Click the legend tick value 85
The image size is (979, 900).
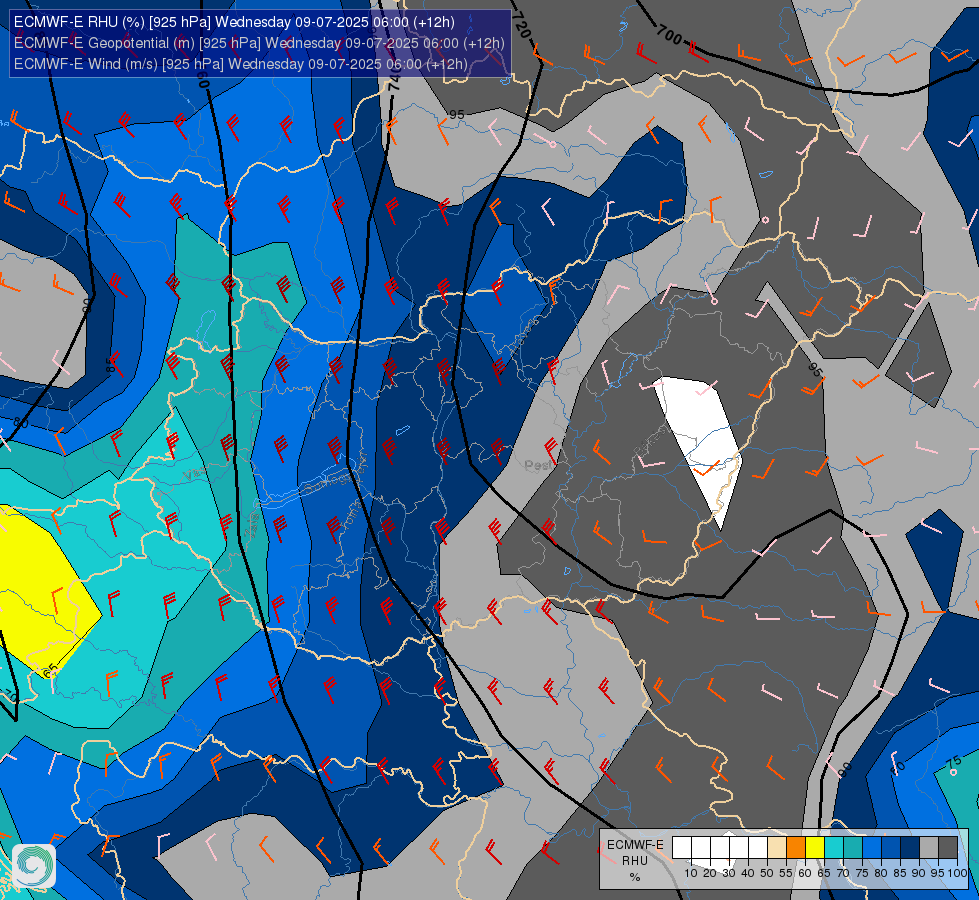tap(900, 873)
